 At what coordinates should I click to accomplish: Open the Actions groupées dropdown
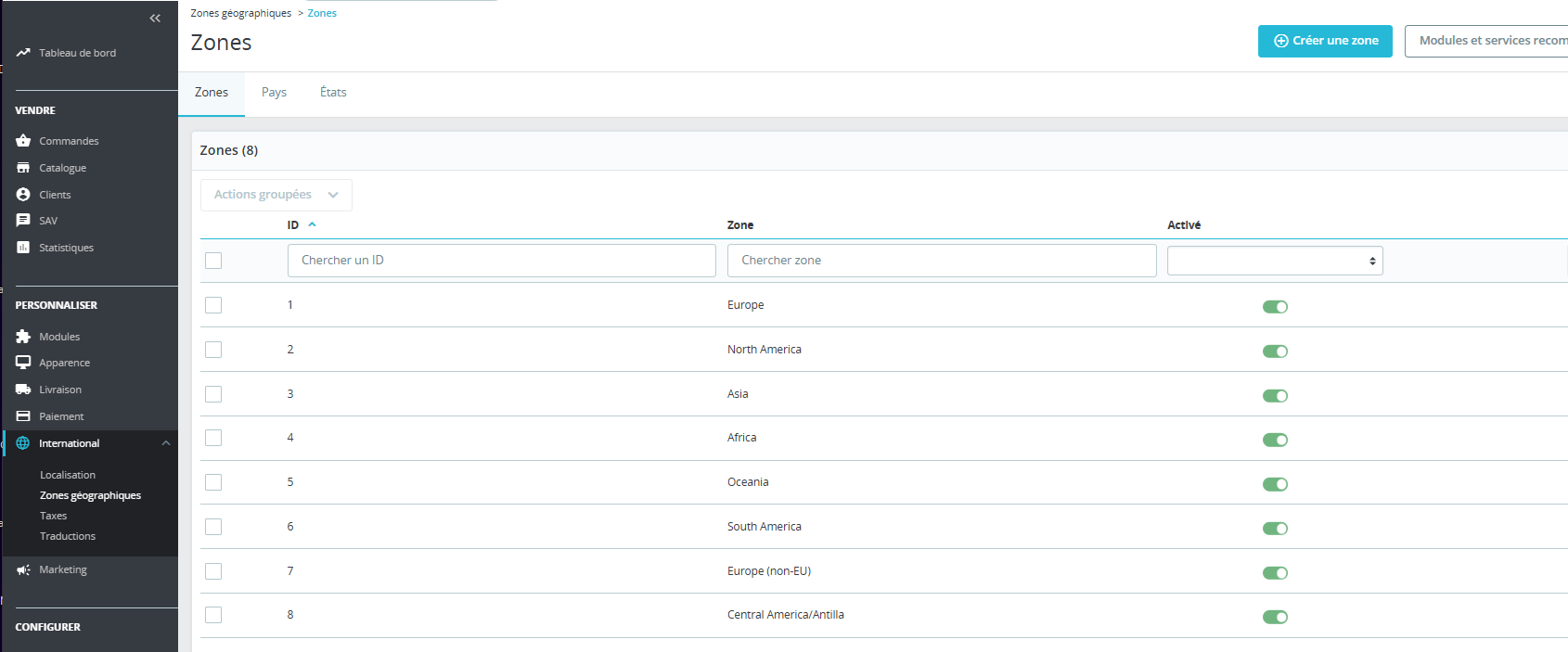(276, 195)
